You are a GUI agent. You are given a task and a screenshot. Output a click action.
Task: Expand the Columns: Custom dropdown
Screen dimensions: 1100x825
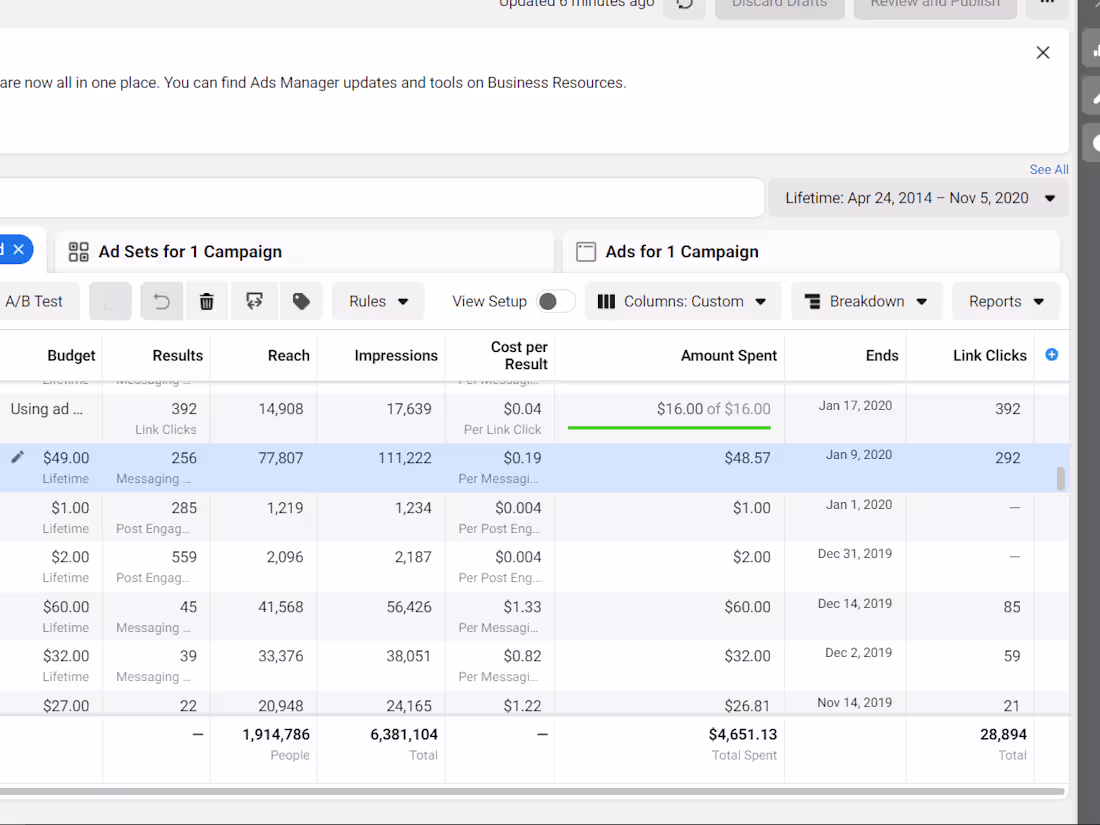pyautogui.click(x=682, y=301)
